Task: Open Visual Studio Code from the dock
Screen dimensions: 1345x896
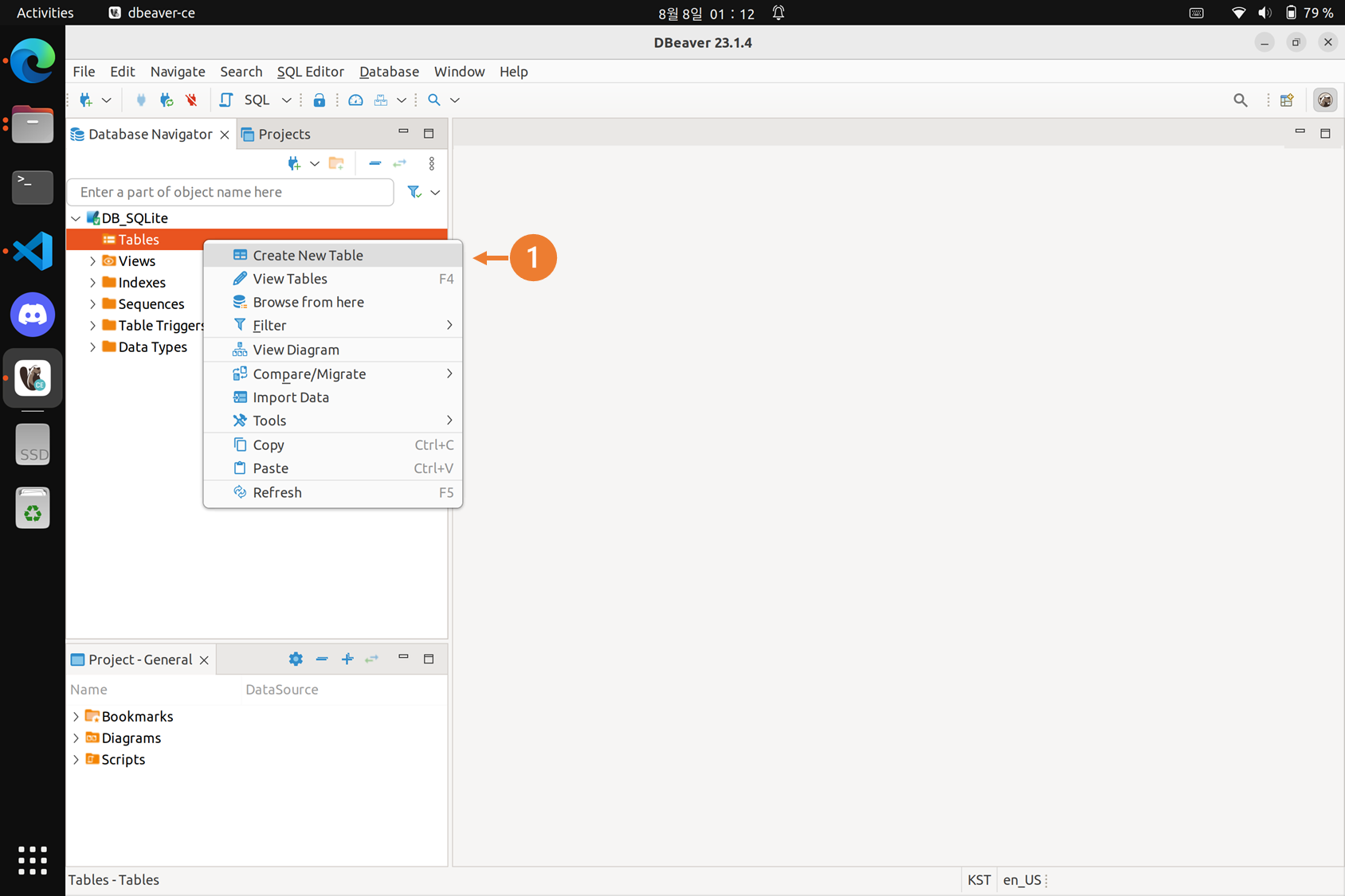Action: coord(33,251)
